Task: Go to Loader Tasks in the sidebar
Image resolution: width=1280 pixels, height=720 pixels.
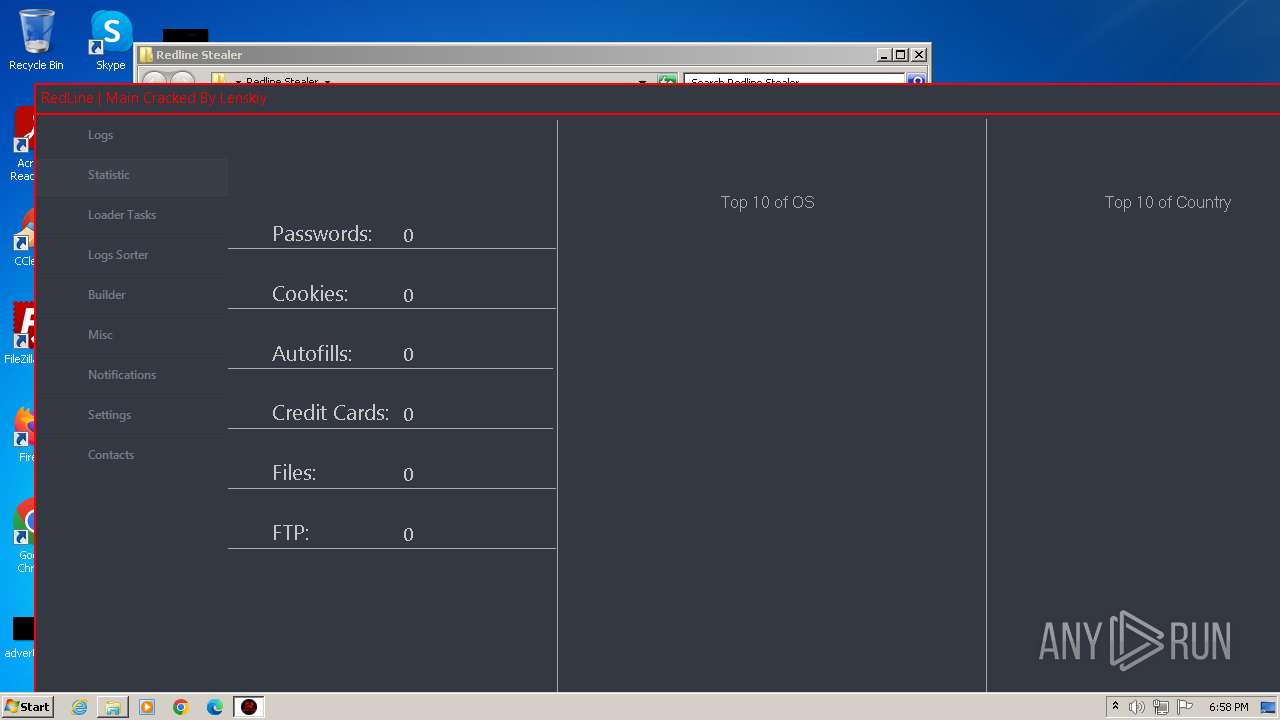Action: click(132, 215)
